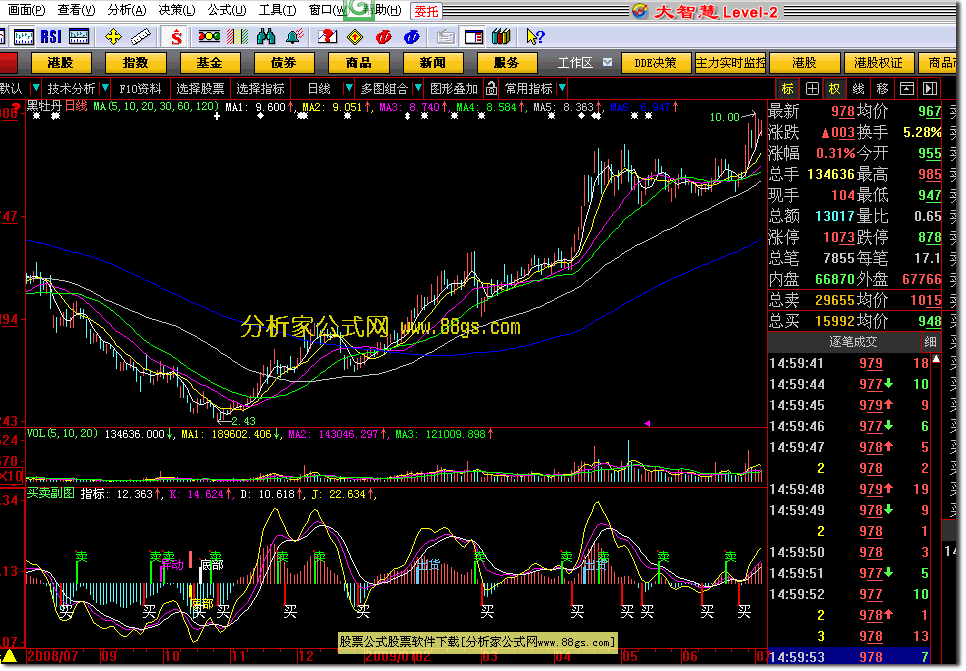Click the left yellow 港股 button
This screenshot has height=671, width=966.
(60, 62)
